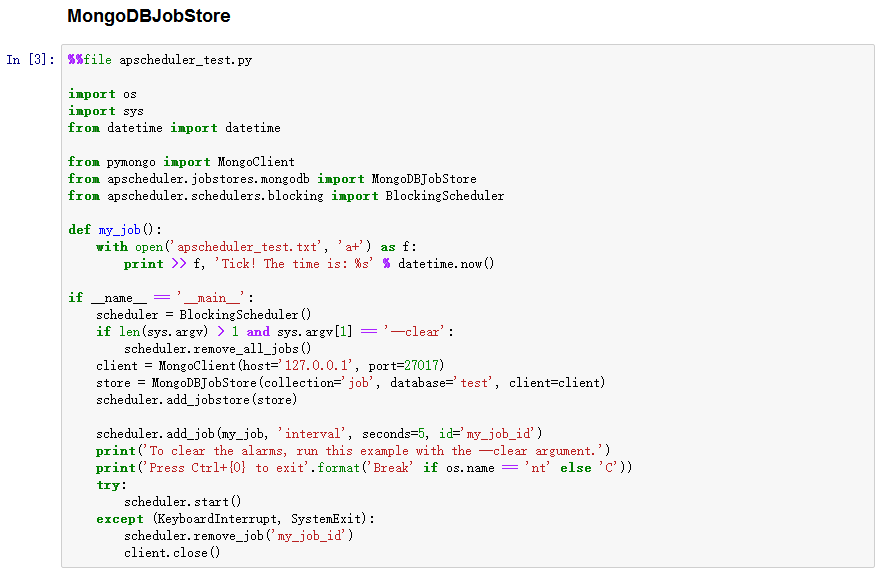The width and height of the screenshot is (891, 576).
Task: Click the 'apscheduler_test.txt' string
Action: pyautogui.click(x=247, y=247)
